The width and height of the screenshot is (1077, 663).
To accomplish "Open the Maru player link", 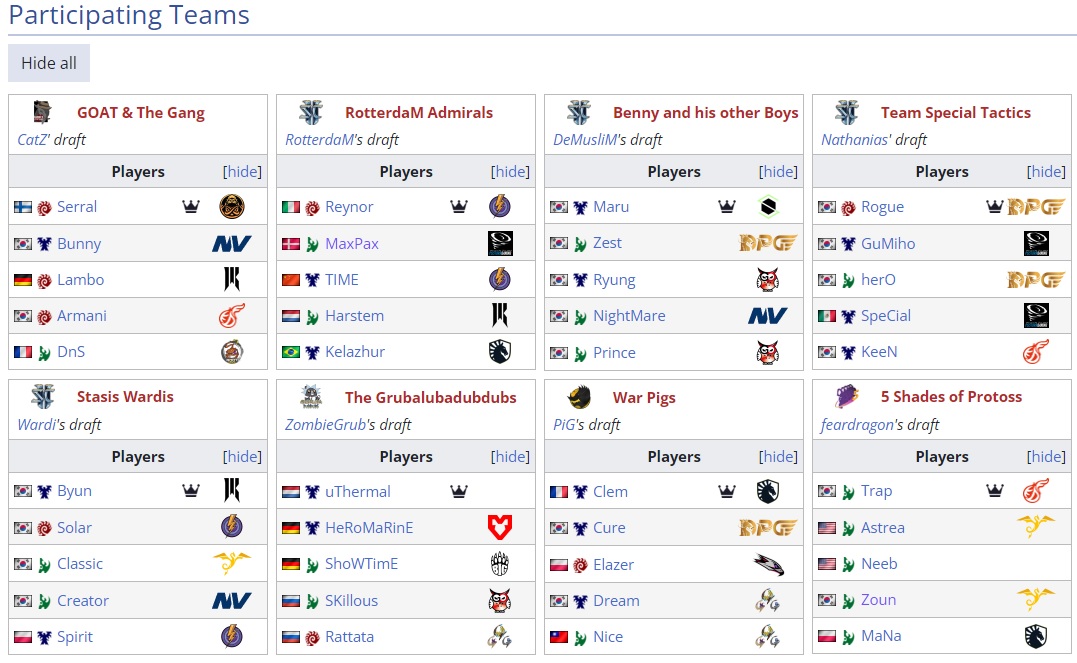I will (x=611, y=207).
